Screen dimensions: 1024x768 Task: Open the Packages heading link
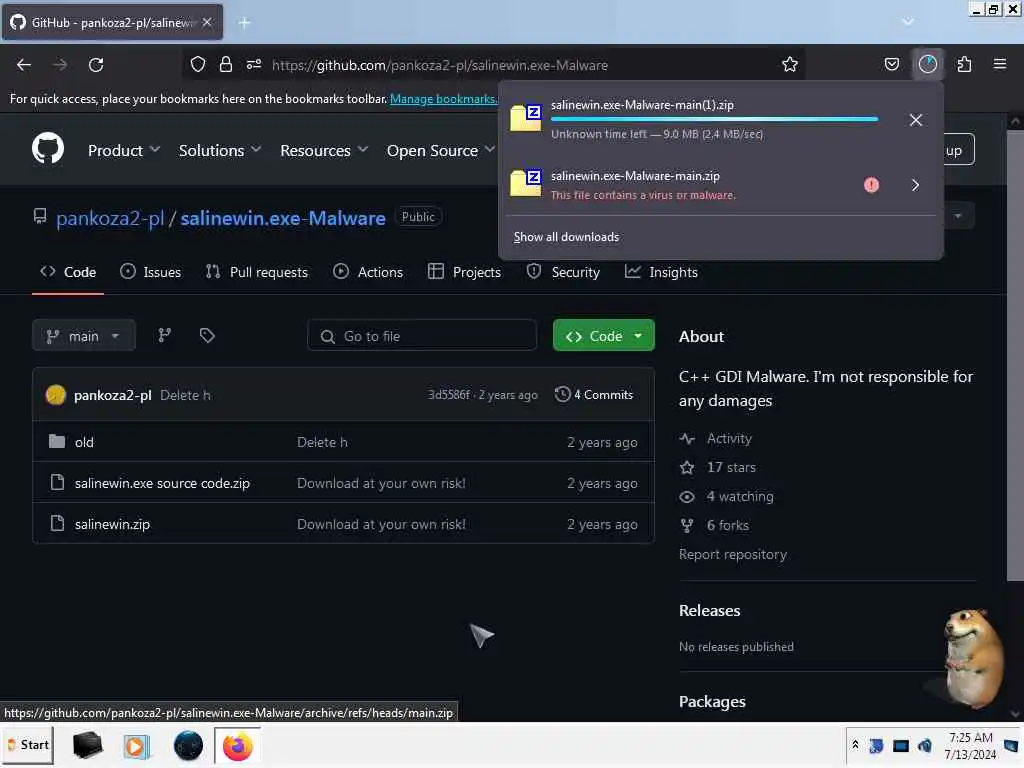tap(712, 701)
